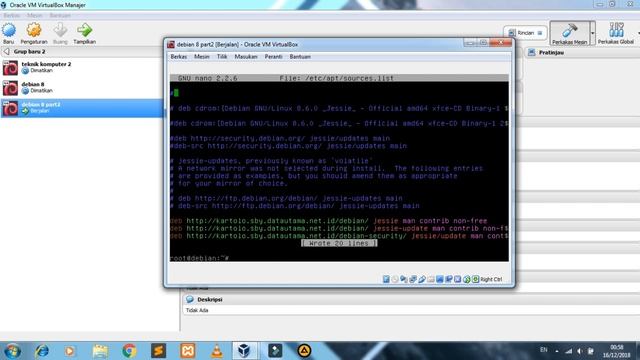The height and width of the screenshot is (360, 640).
Task: Open the AIMP player taskbar icon
Action: [304, 351]
